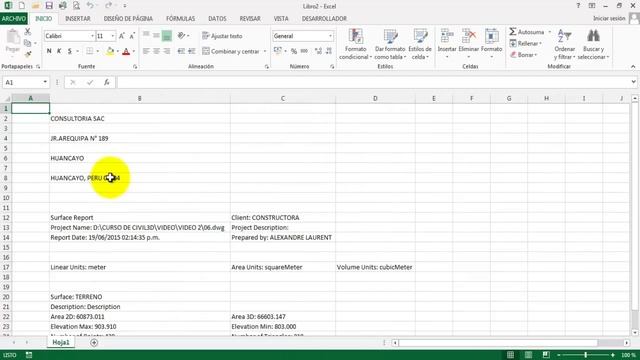640x360 pixels.
Task: Decrease font size with the smaller A icon
Action: [132, 36]
